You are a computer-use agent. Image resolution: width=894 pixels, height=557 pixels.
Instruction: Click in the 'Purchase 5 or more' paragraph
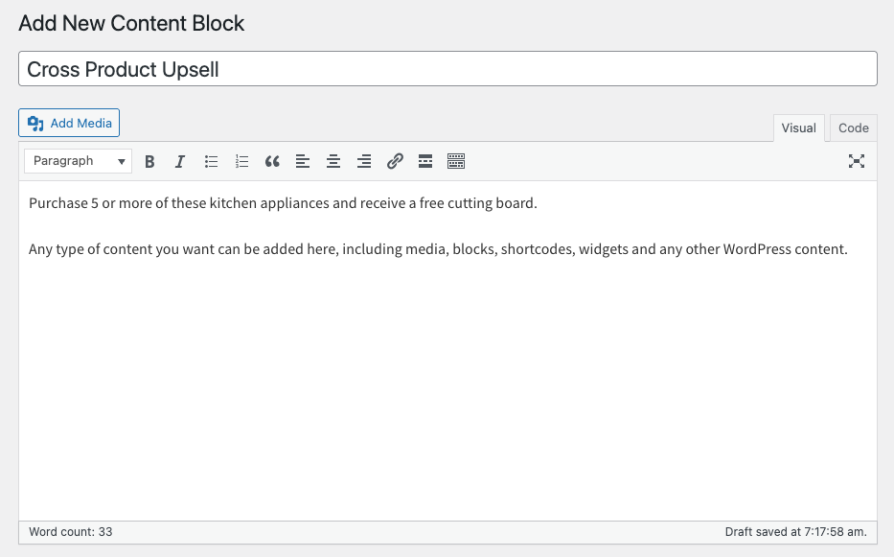[x=283, y=203]
